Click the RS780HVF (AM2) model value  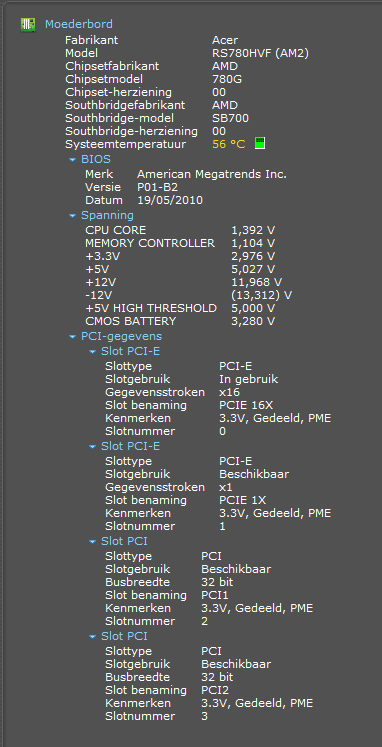(261, 53)
